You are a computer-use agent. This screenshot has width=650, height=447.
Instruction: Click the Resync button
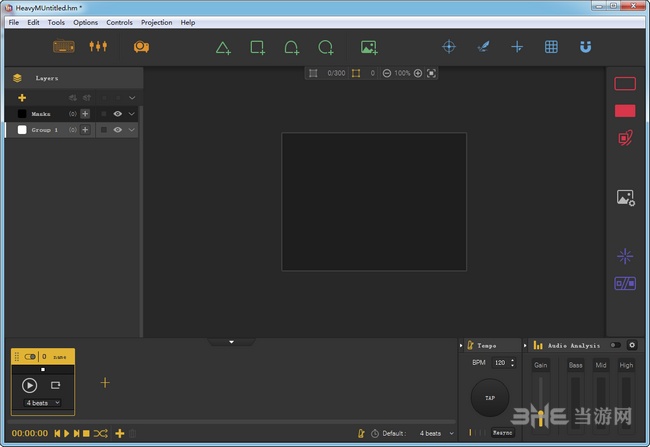[502, 432]
